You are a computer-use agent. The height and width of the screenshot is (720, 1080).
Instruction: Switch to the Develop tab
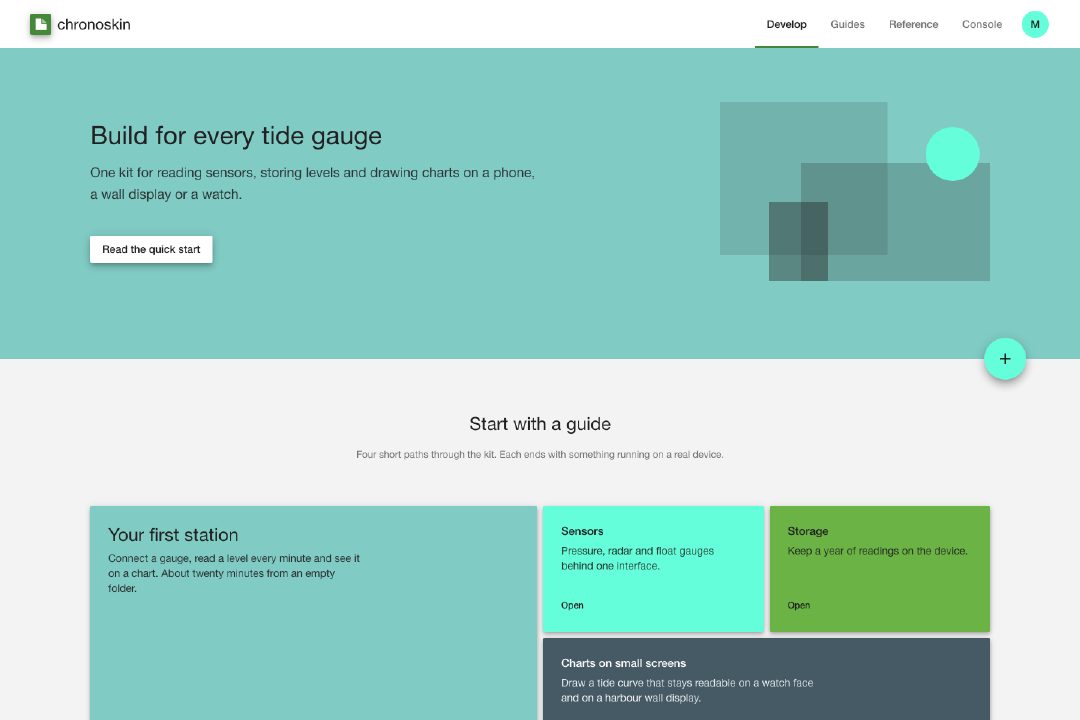click(x=787, y=24)
